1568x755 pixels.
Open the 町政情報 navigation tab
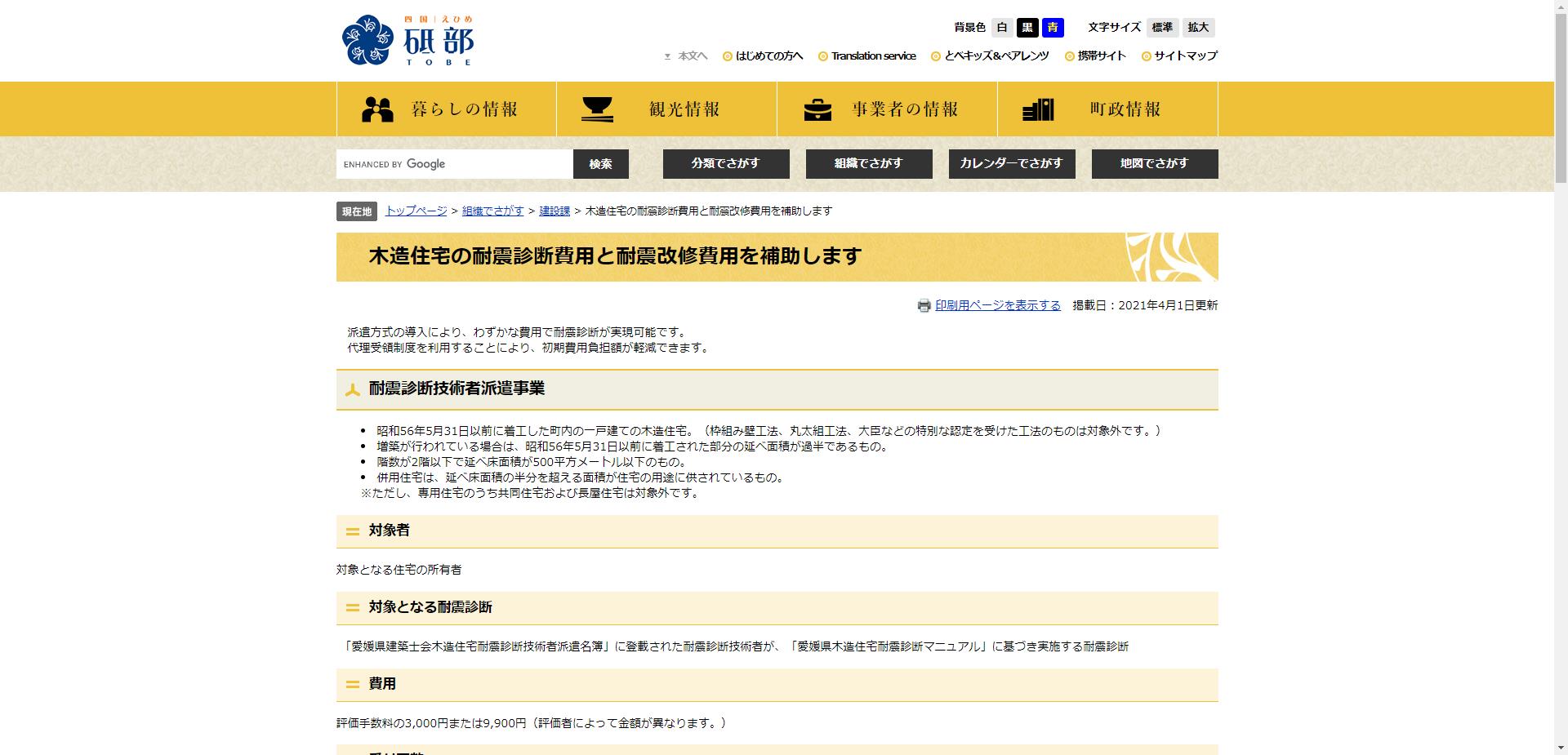point(1125,107)
